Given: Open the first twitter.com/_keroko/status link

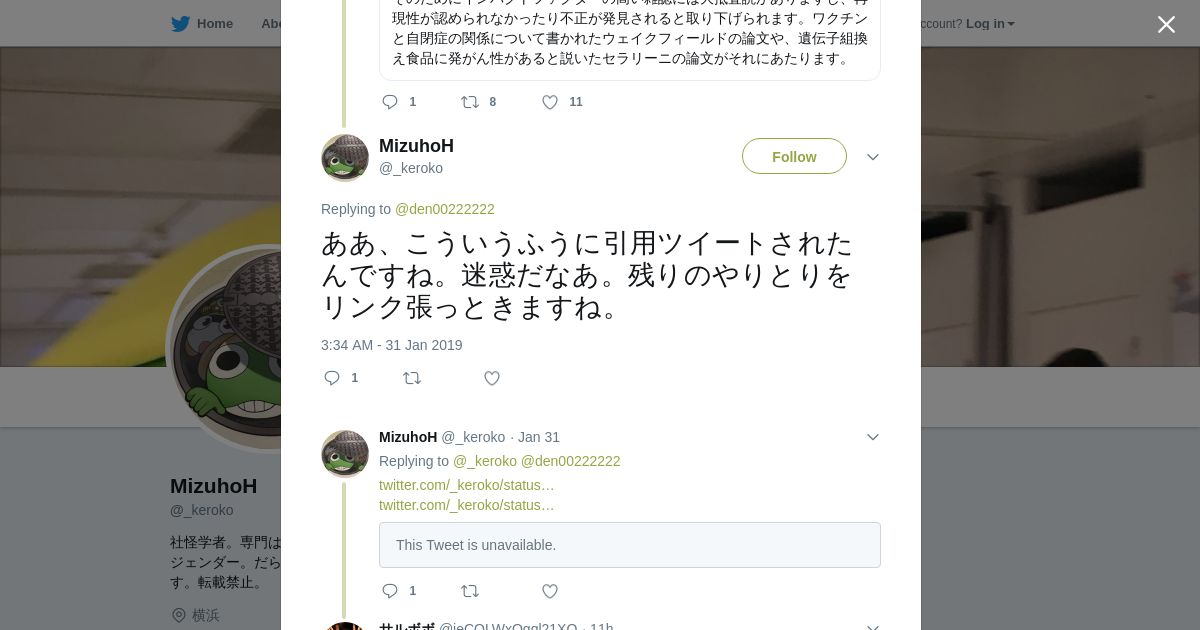Looking at the screenshot, I should (x=466, y=485).
